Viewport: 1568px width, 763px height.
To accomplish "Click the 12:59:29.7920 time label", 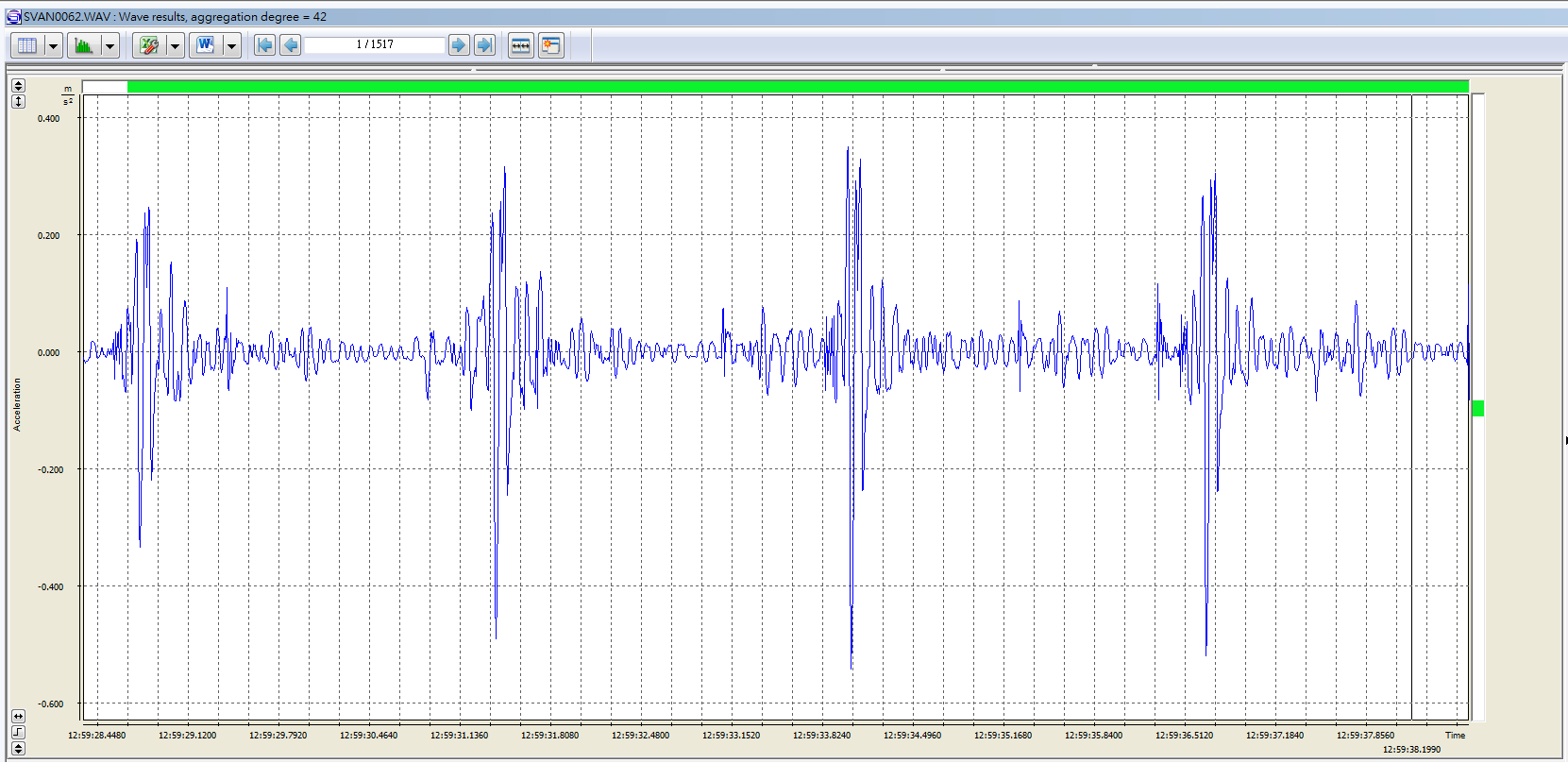I will click(x=278, y=736).
